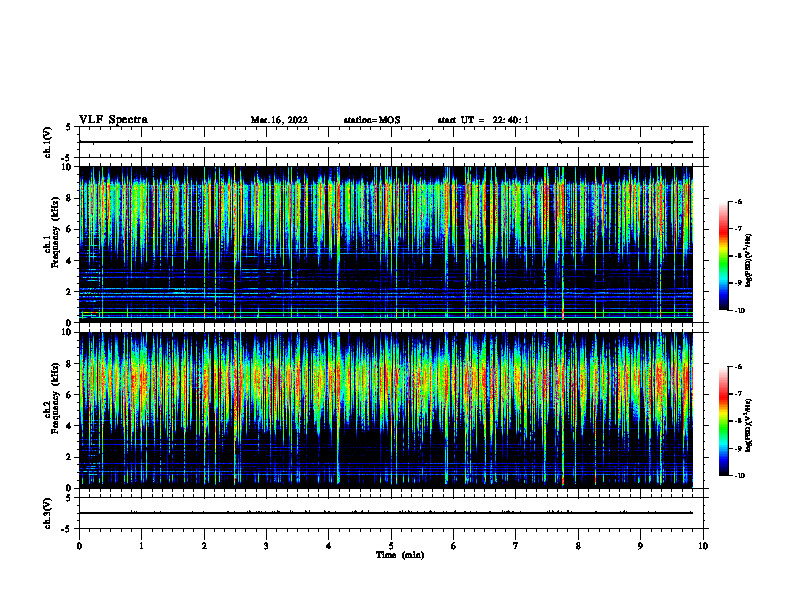Click the ch.1 color bar PSD unit label
The width and height of the screenshot is (792, 612).
pos(749,261)
